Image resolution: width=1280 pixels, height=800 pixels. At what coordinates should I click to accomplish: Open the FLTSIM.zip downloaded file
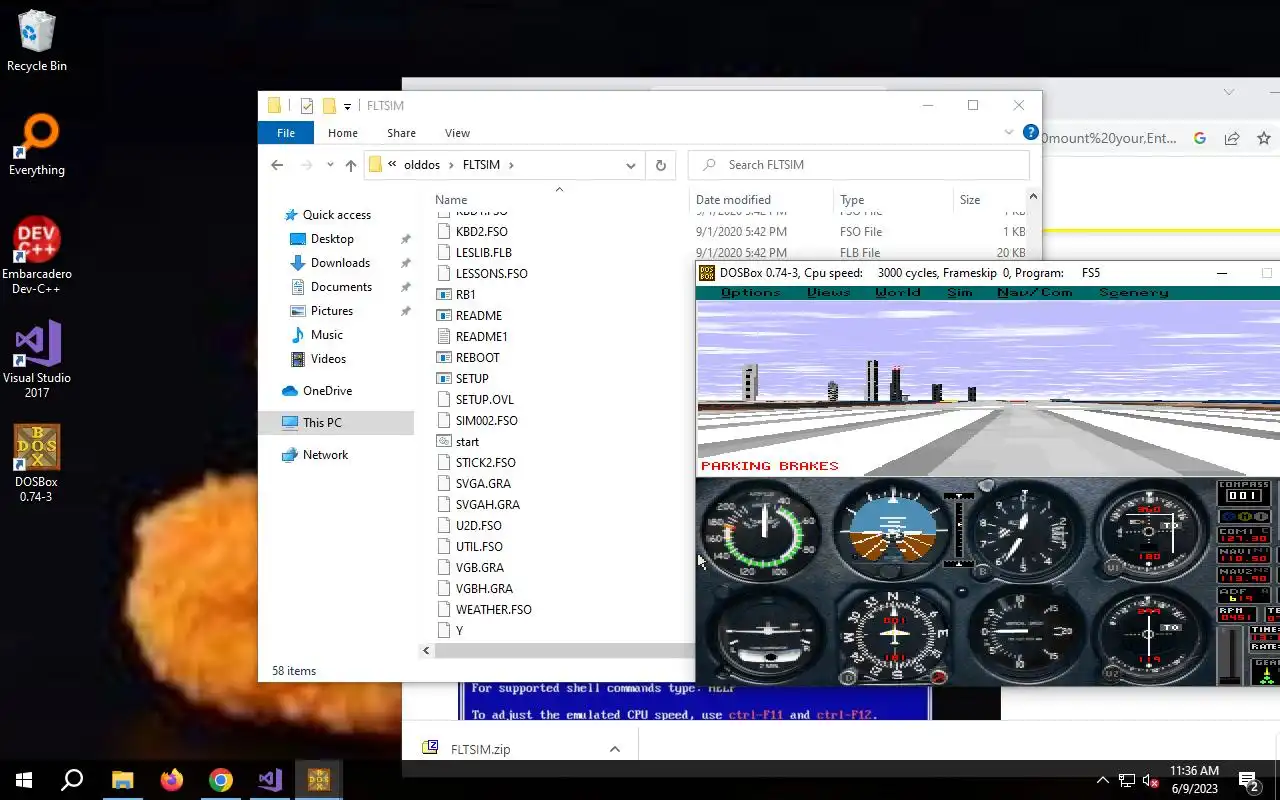pyautogui.click(x=480, y=749)
